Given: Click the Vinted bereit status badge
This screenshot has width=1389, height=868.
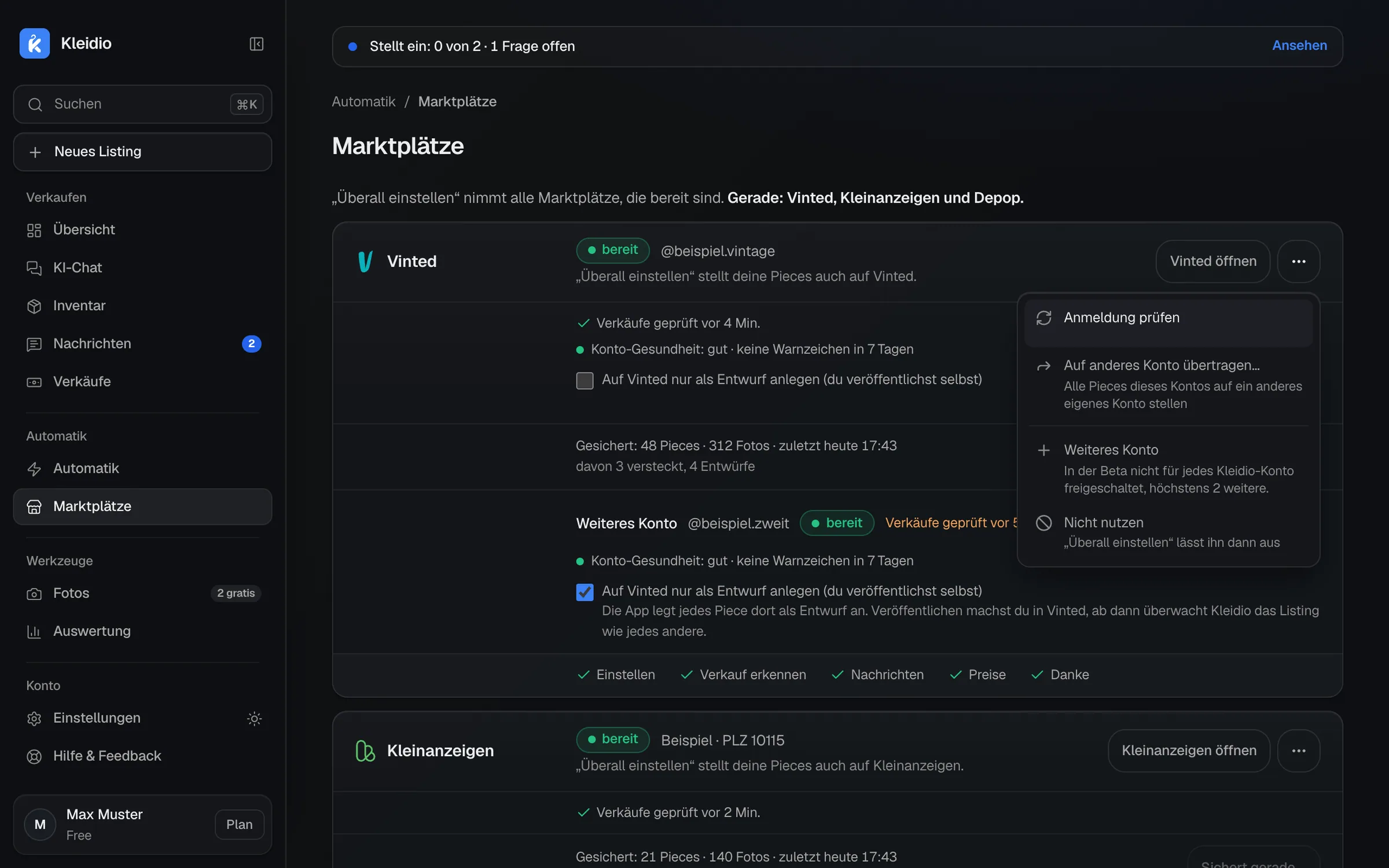Looking at the screenshot, I should point(612,250).
